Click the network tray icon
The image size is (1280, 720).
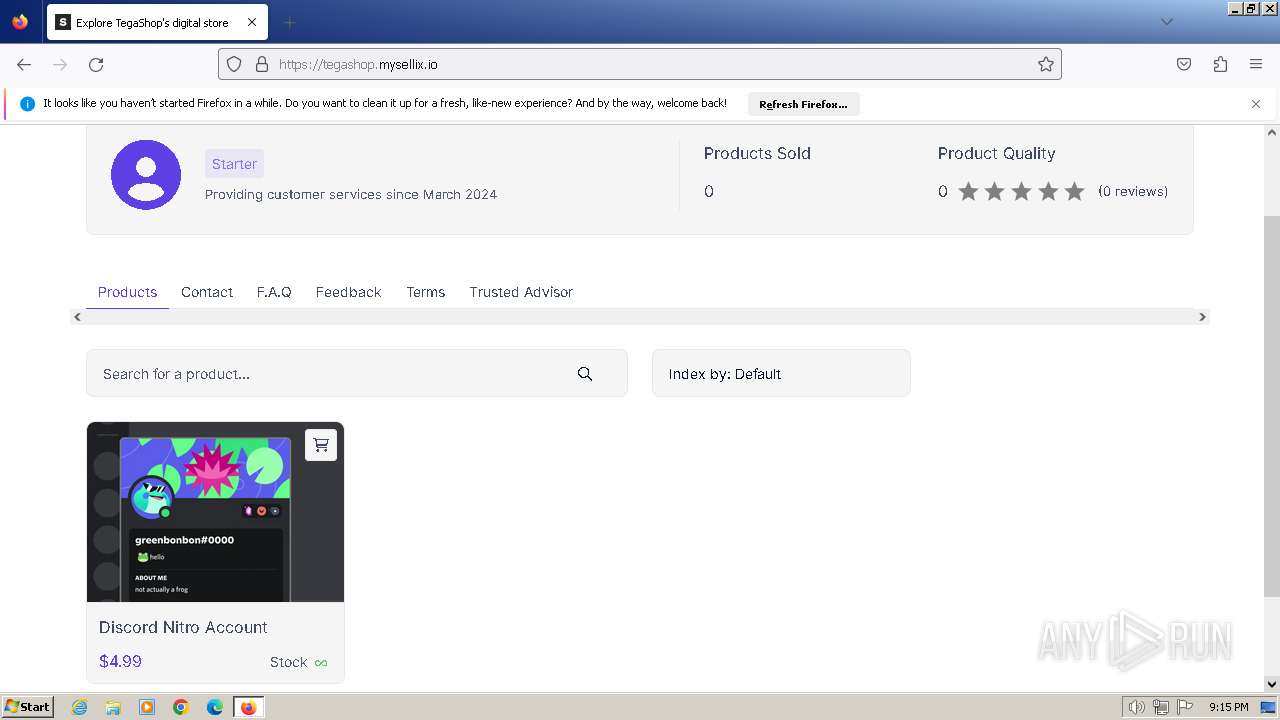point(1160,707)
